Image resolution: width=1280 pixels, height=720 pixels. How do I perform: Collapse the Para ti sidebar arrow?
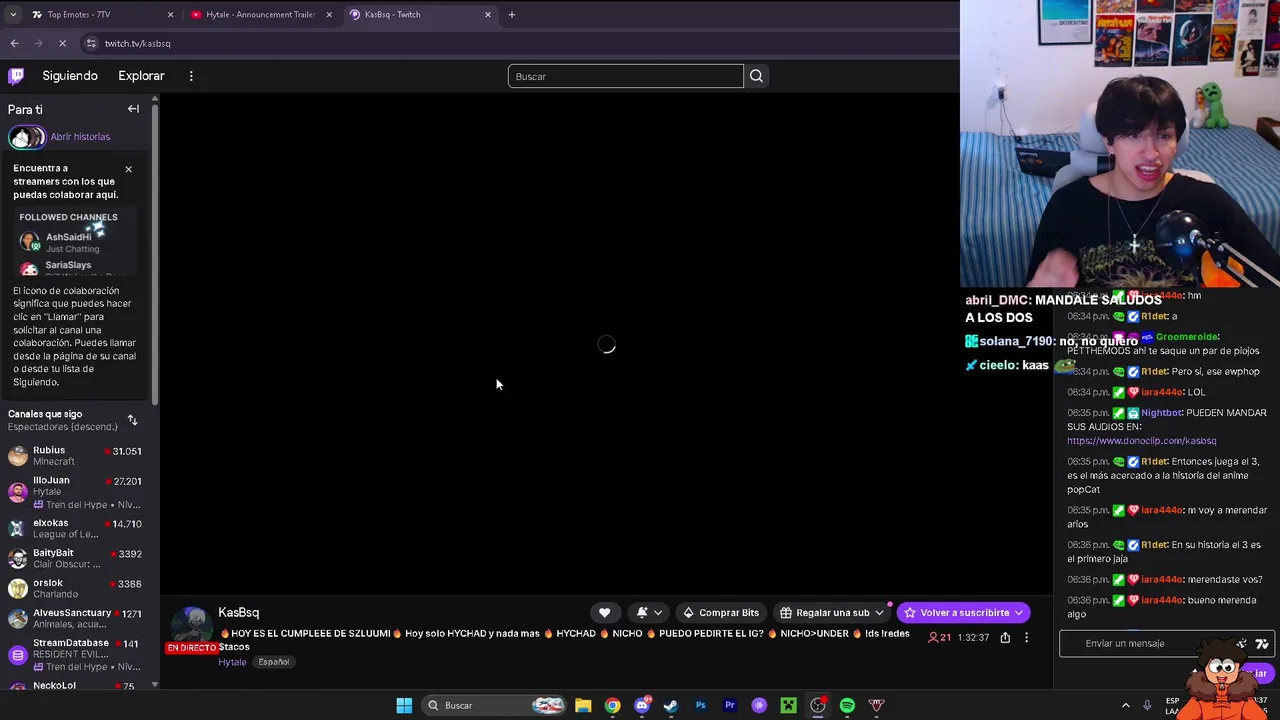pyautogui.click(x=133, y=109)
